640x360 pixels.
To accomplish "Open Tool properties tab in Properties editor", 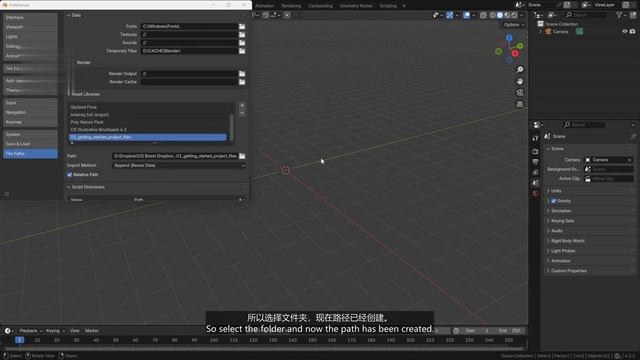I will pyautogui.click(x=535, y=138).
